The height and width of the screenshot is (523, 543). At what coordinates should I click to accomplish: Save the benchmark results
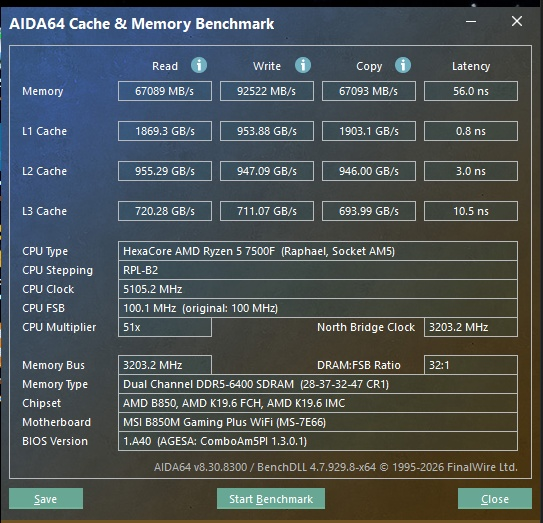click(46, 499)
